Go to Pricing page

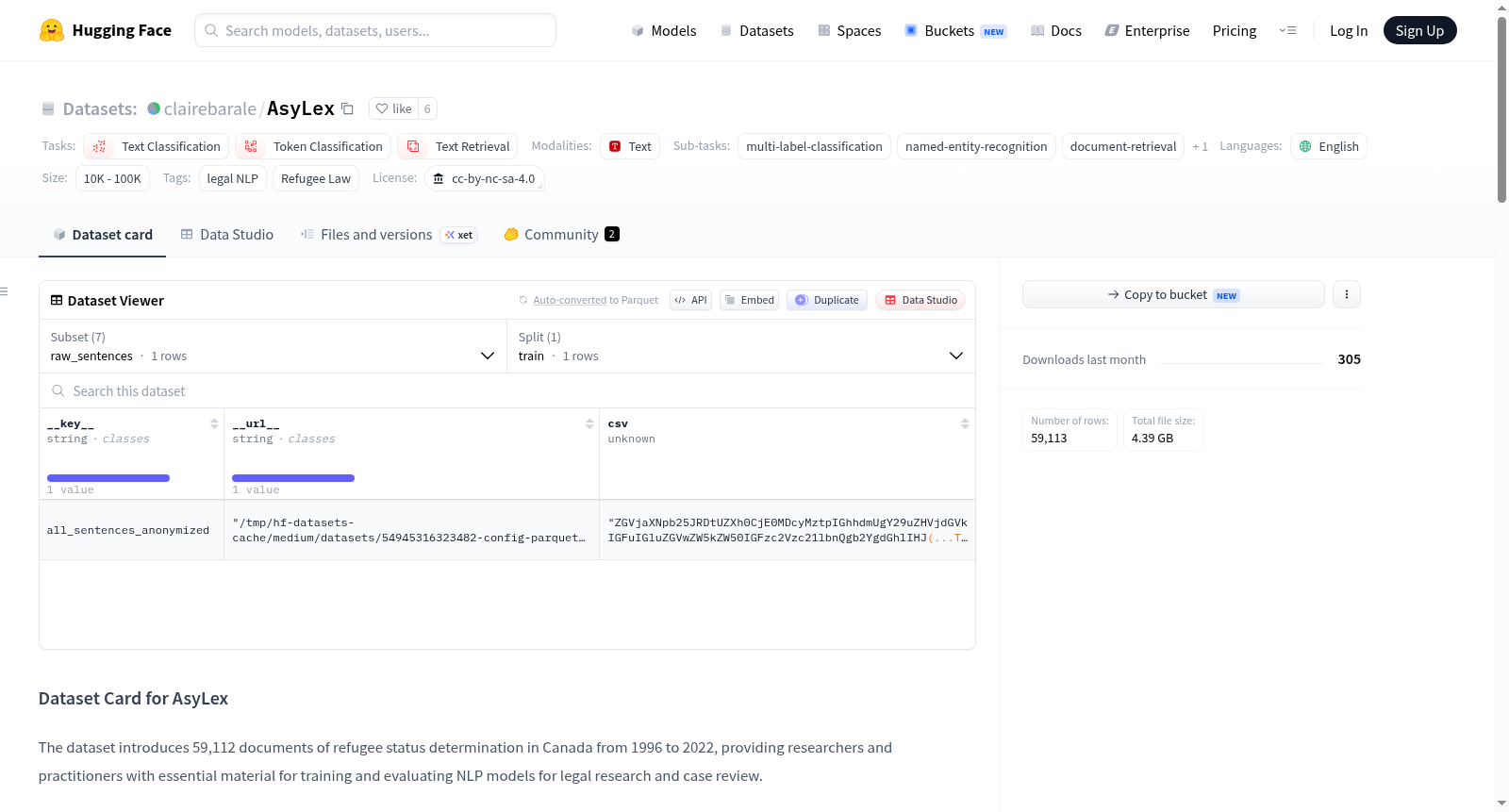tap(1235, 30)
